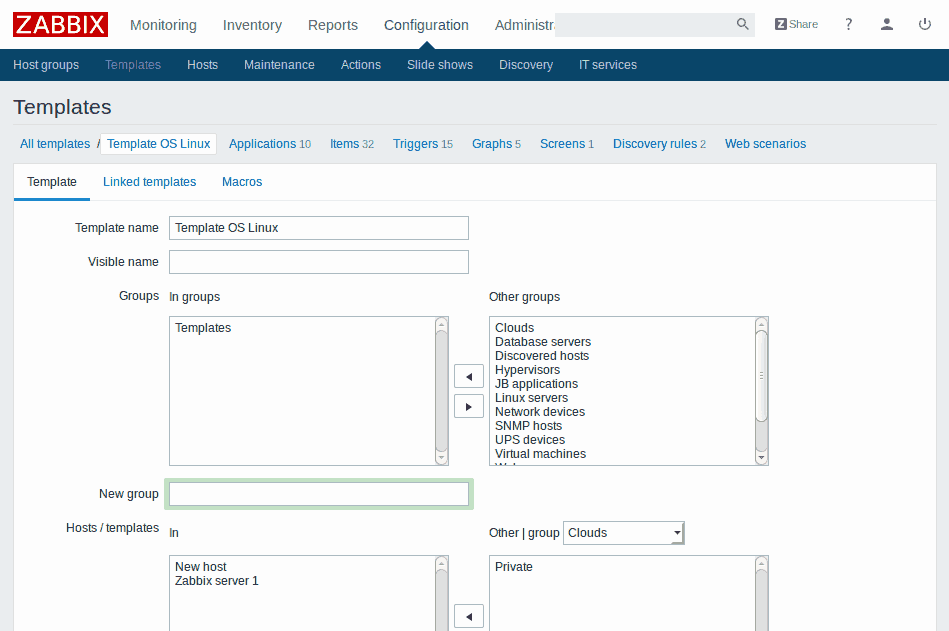Image resolution: width=949 pixels, height=631 pixels.
Task: Click the Zabbix logo
Action: [x=60, y=24]
